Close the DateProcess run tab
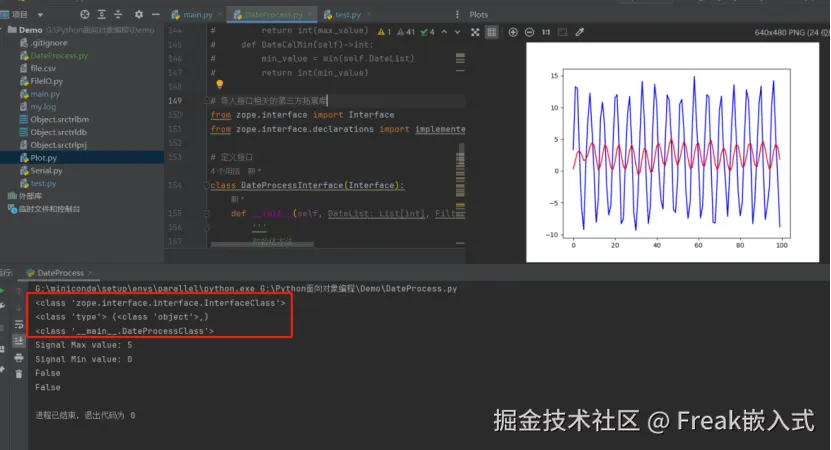Viewport: 831px width, 450px height. pos(90,273)
